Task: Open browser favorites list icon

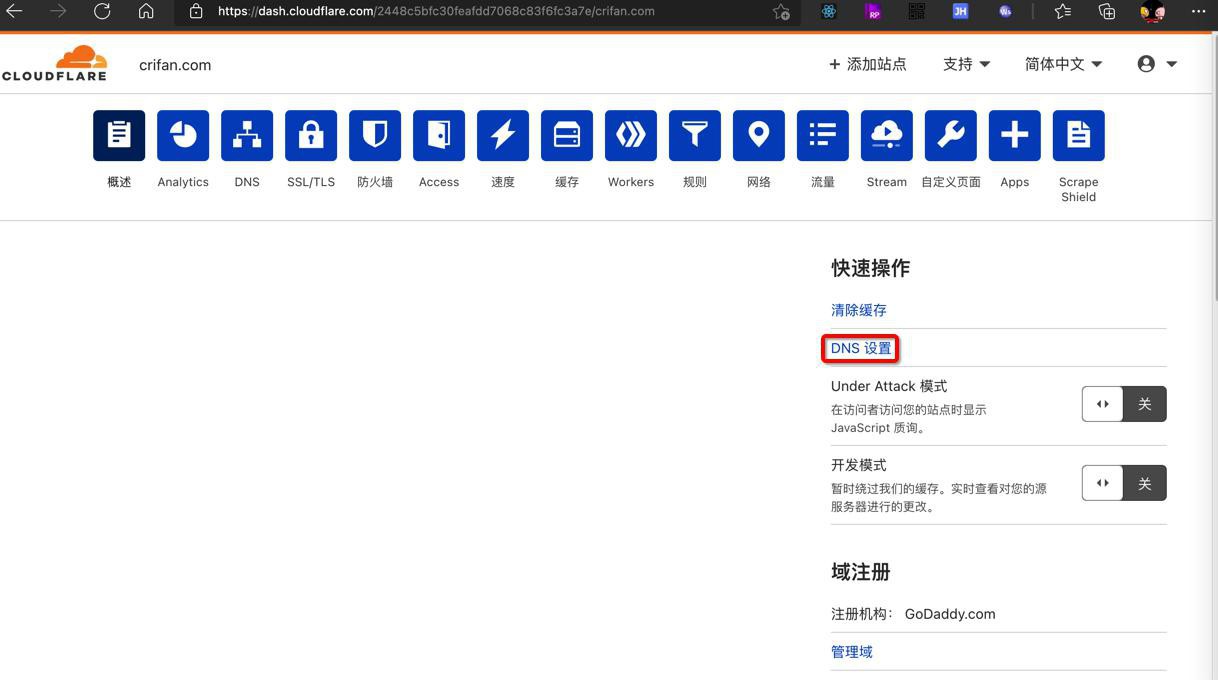Action: pyautogui.click(x=1063, y=11)
